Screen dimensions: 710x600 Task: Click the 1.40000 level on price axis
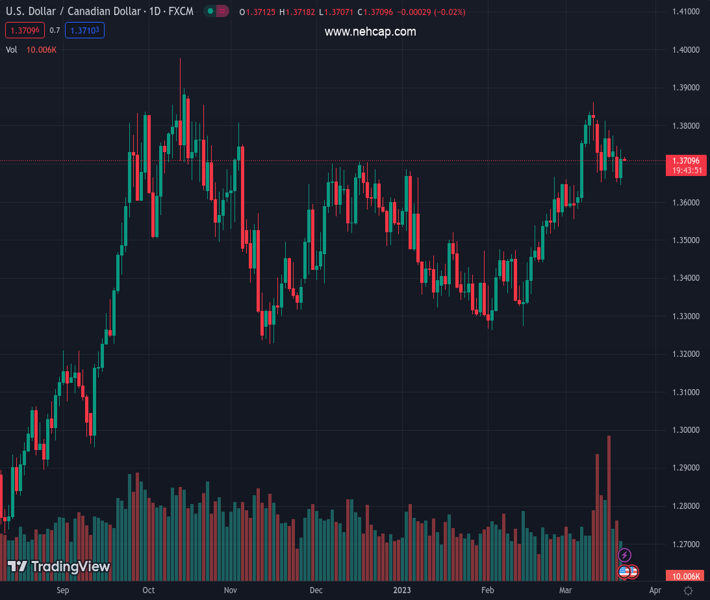[685, 50]
